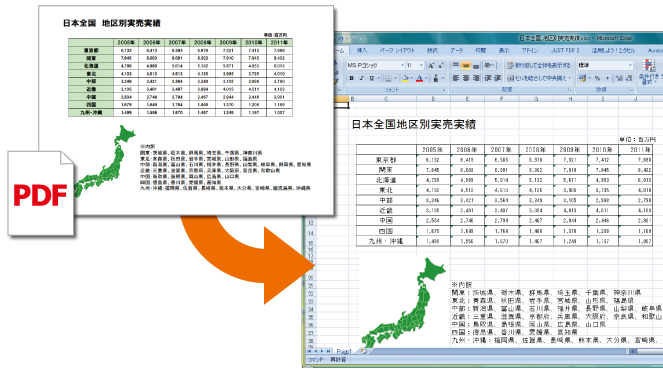This screenshot has height=373, width=663.
Task: Switch to the 表示 ribbon tab
Action: pos(504,50)
